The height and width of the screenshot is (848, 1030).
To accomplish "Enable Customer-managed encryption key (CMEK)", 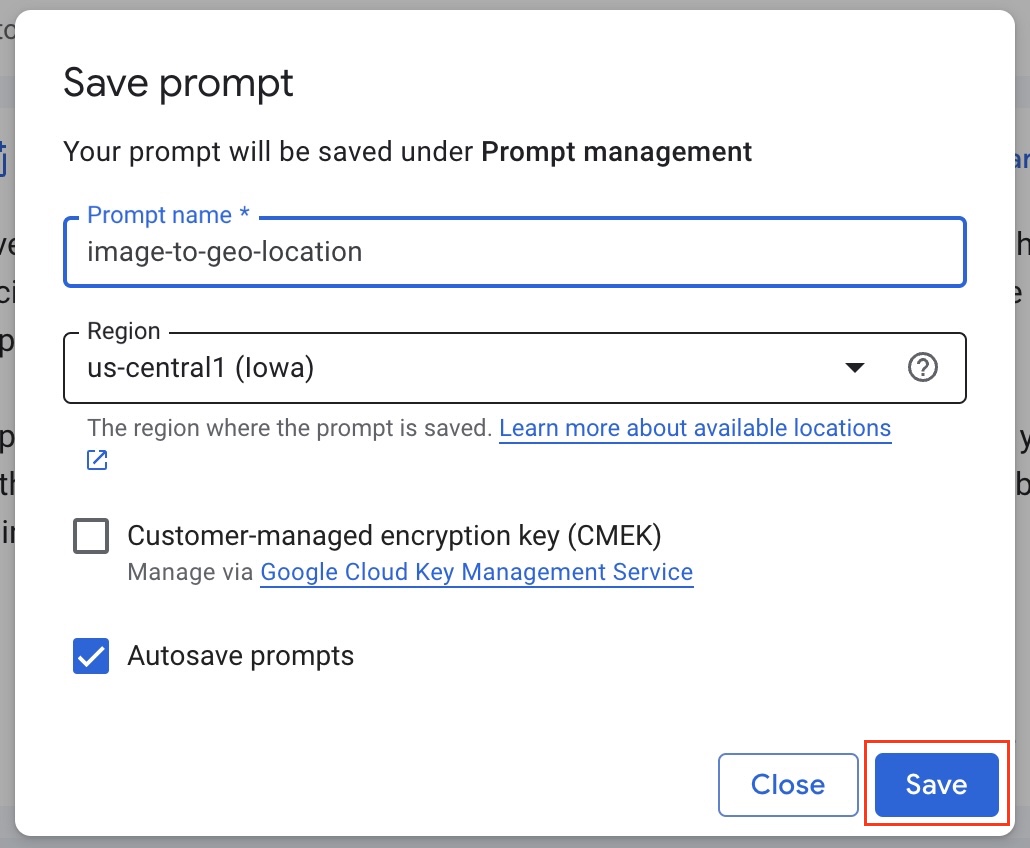I will (x=90, y=535).
